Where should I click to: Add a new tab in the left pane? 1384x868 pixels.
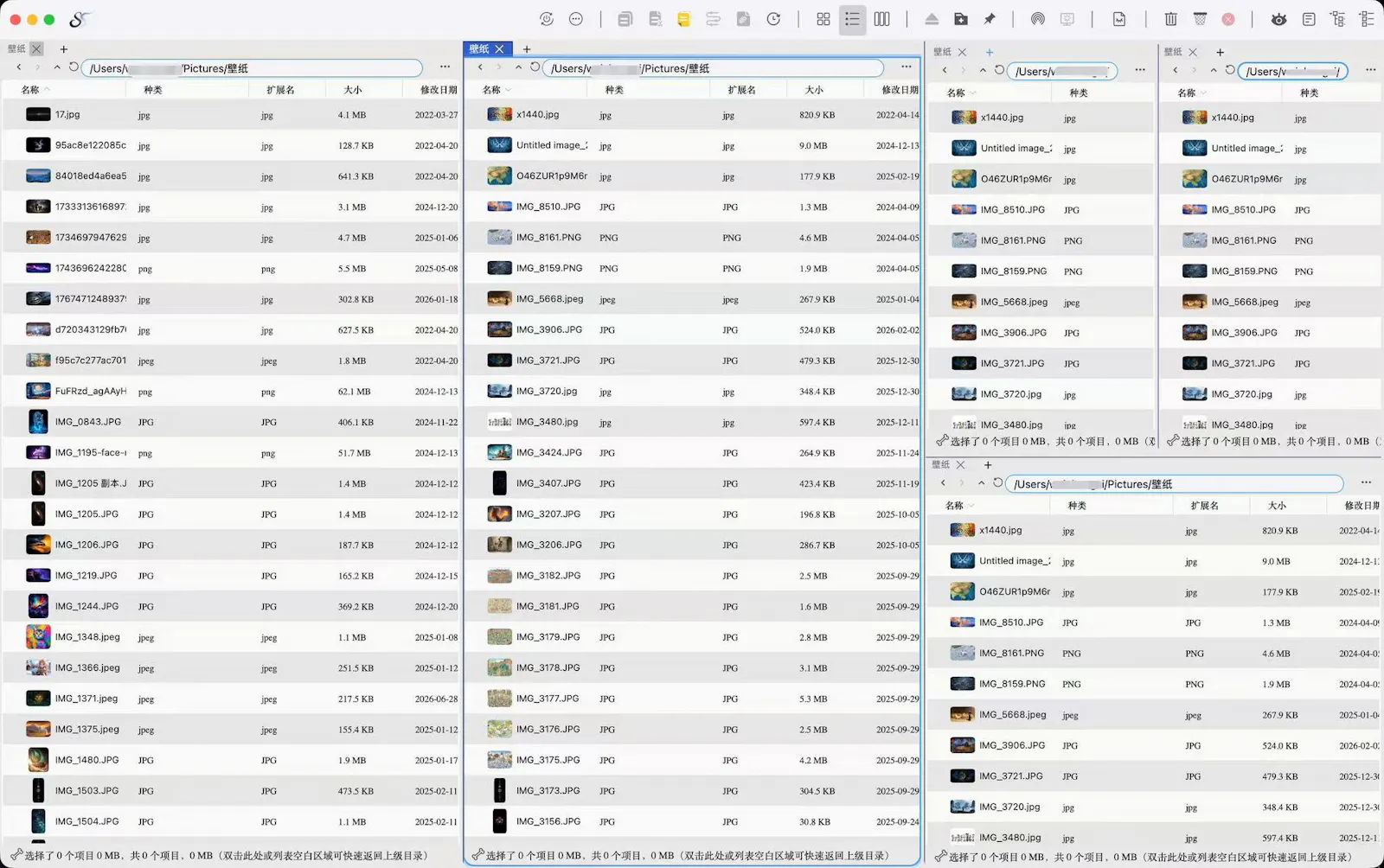(x=63, y=49)
